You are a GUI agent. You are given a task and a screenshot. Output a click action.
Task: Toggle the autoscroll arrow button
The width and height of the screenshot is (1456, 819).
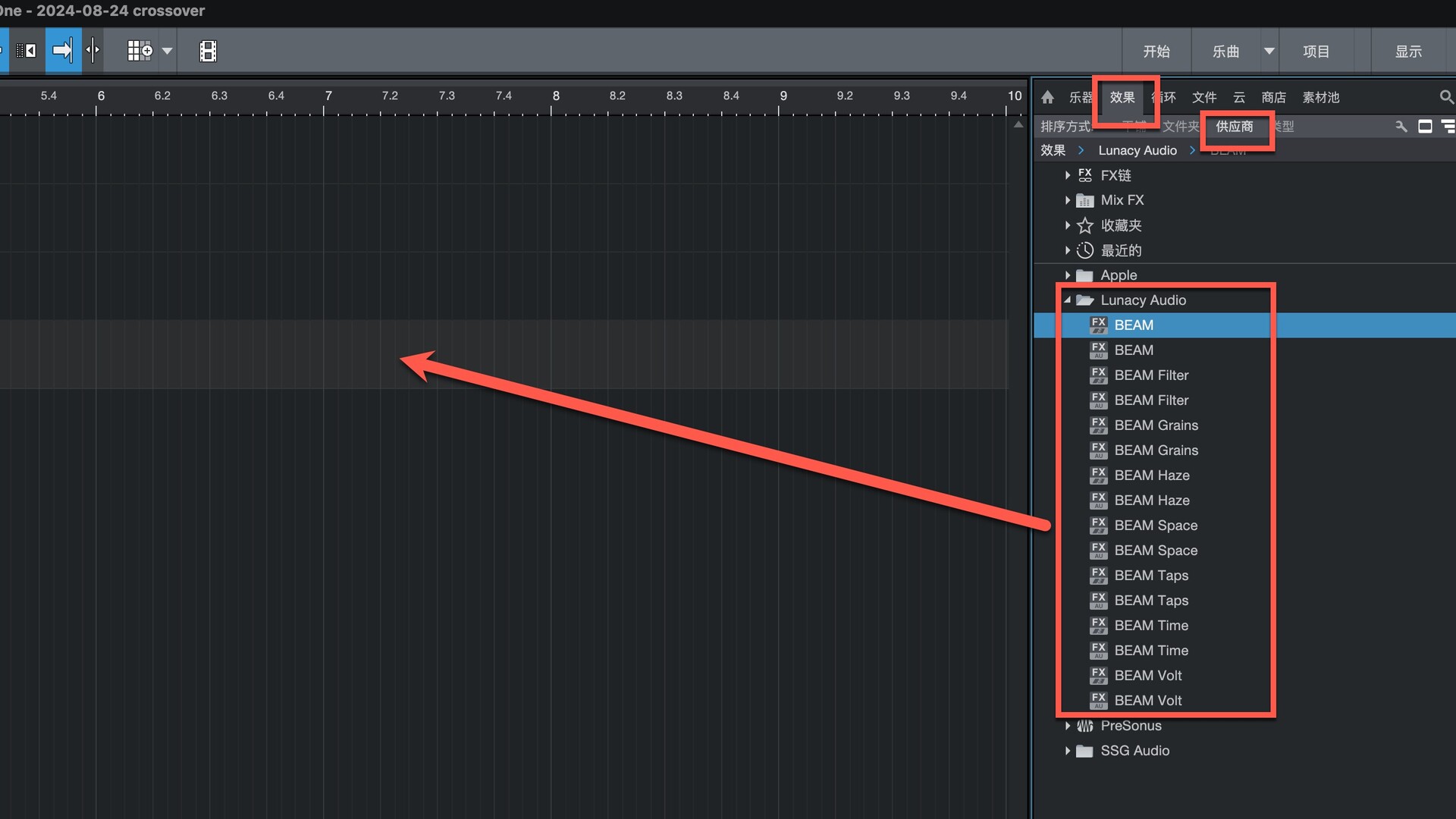pyautogui.click(x=63, y=51)
